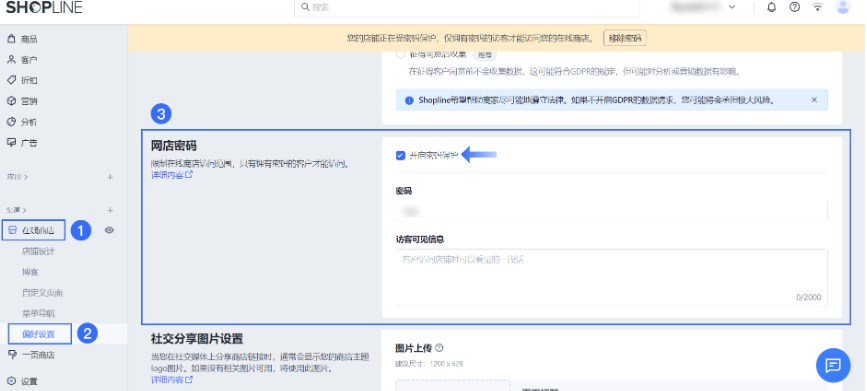Open 客户 in the sidebar
The width and height of the screenshot is (867, 391).
click(x=22, y=60)
